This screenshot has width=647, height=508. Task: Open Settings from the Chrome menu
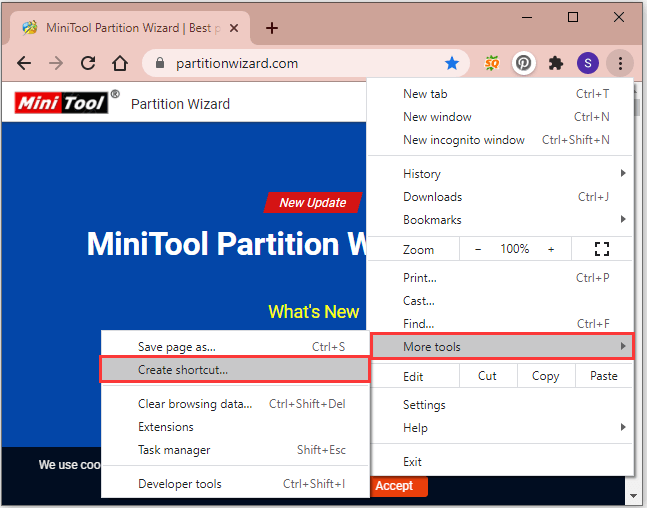pos(424,405)
